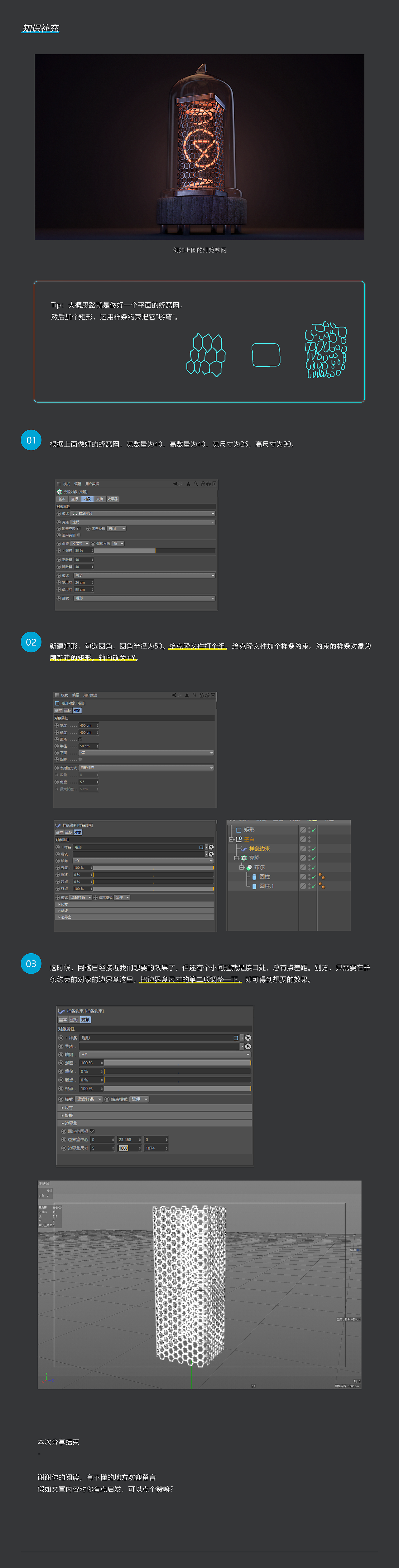Expand the 尺寸 section in panel with 边界盒 open
This screenshot has width=399, height=1568.
pyautogui.click(x=155, y=1107)
